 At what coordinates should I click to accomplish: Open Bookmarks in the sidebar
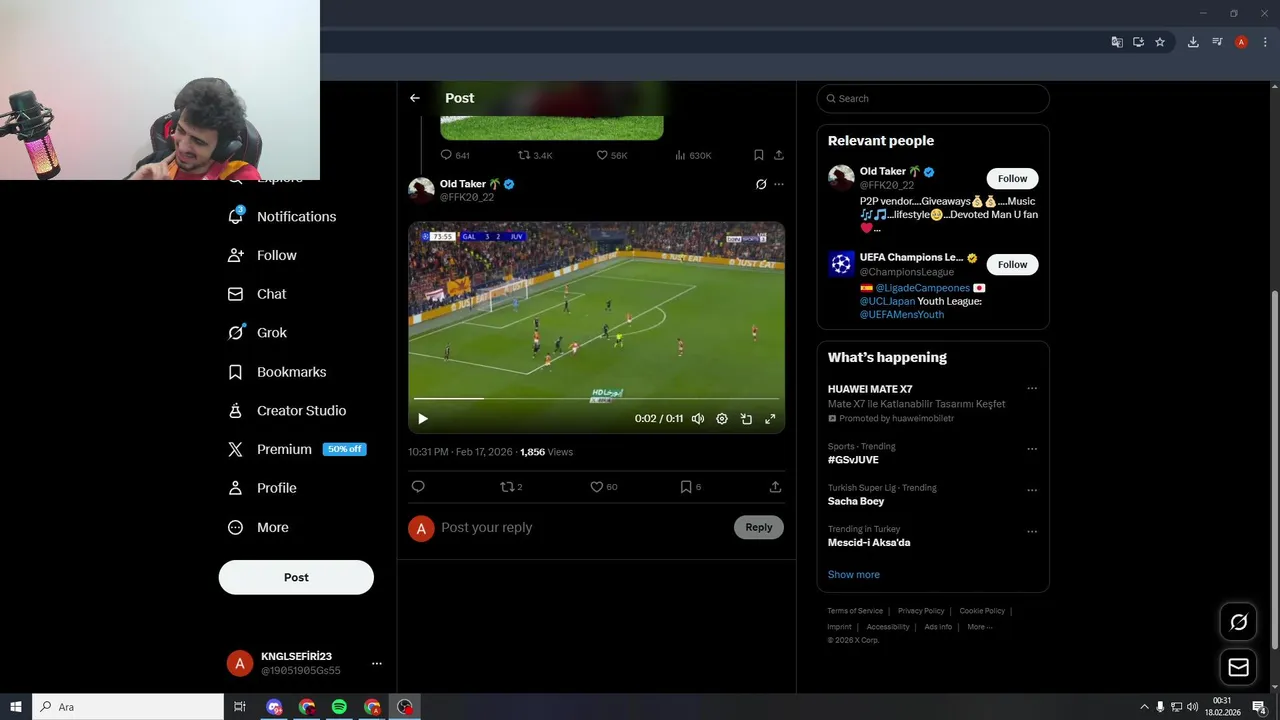pyautogui.click(x=277, y=372)
